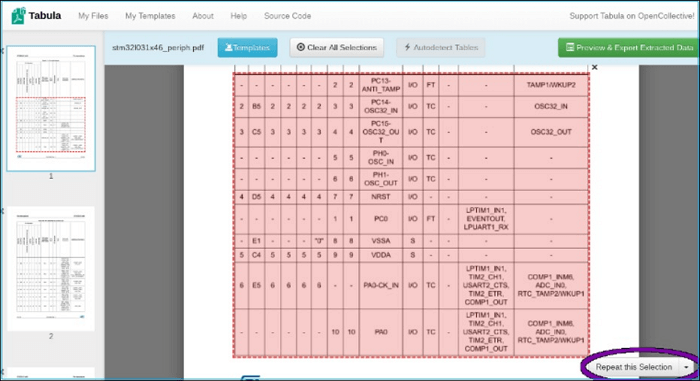This screenshot has width=700, height=381.
Task: Open My Templates menu item
Action: (x=150, y=16)
